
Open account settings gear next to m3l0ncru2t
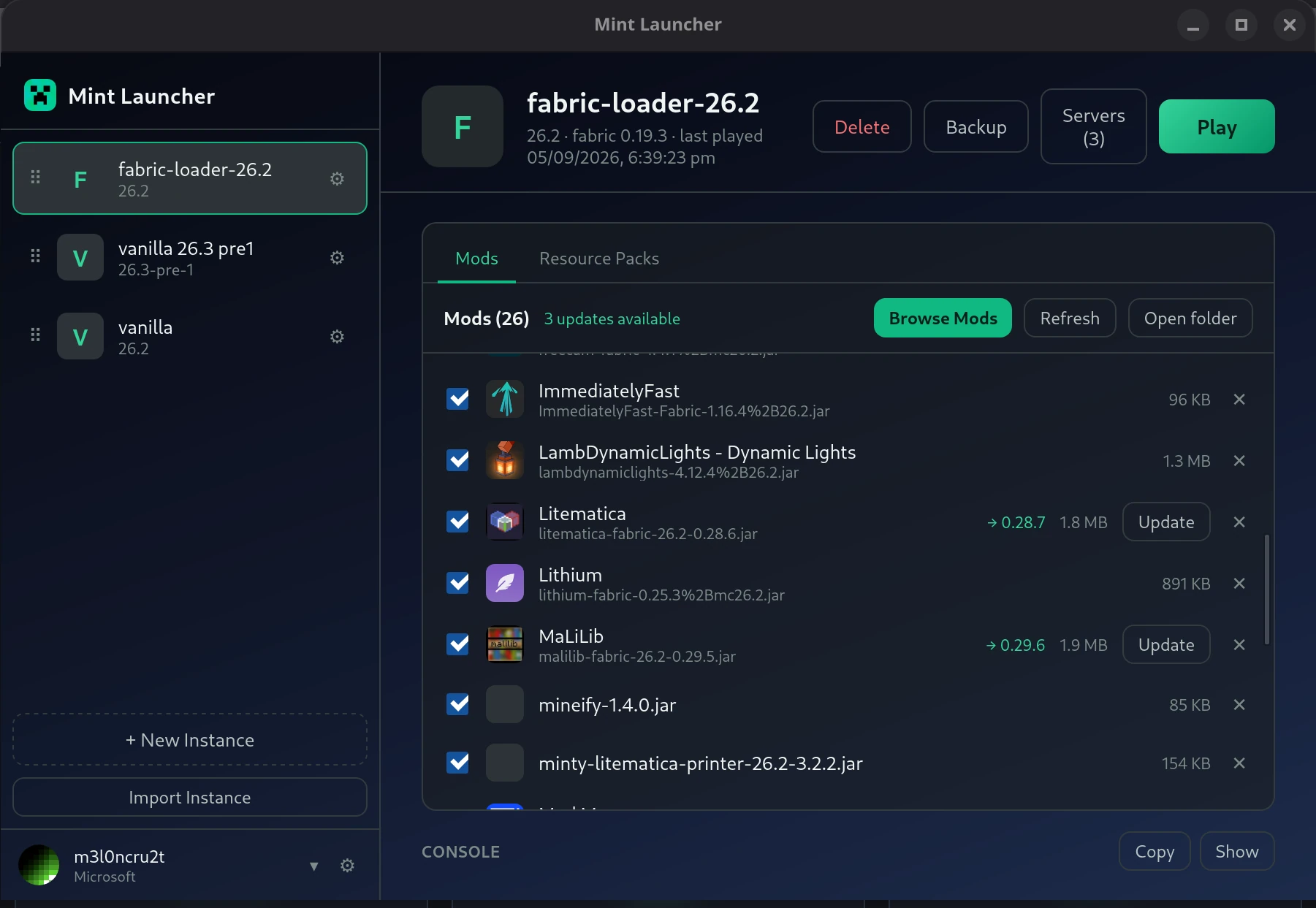[x=348, y=866]
